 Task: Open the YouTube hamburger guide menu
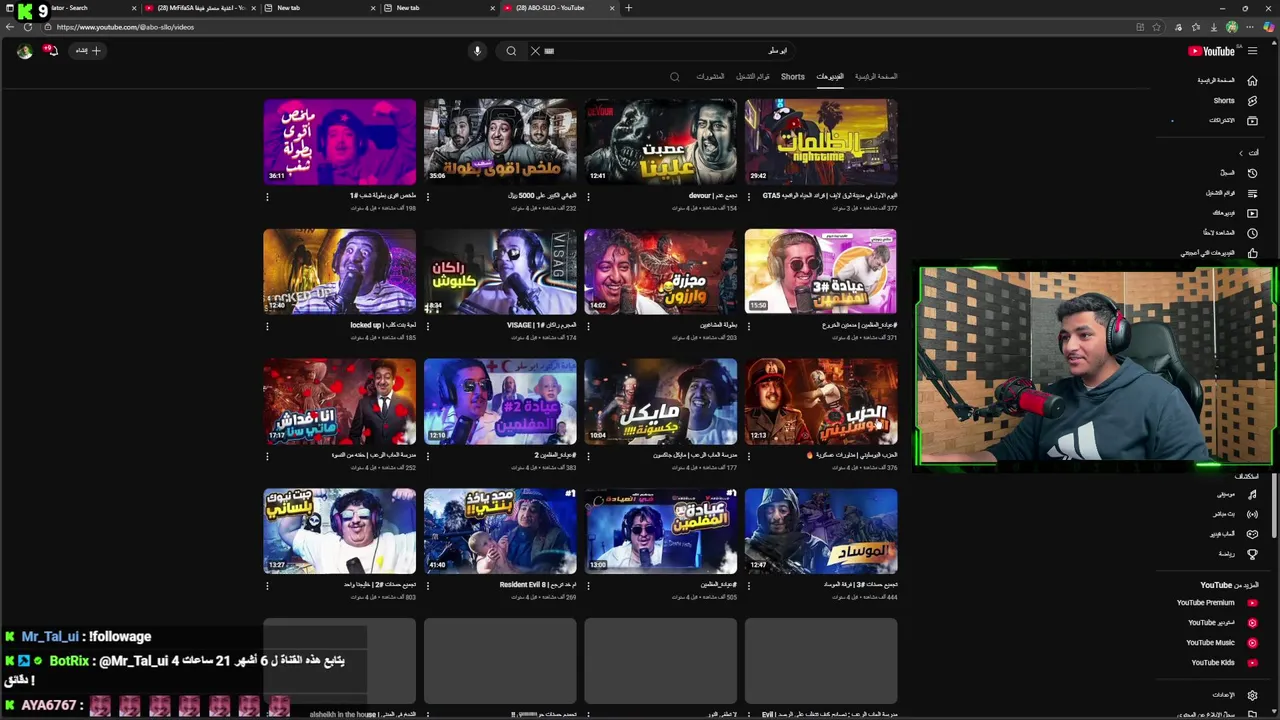point(1252,51)
